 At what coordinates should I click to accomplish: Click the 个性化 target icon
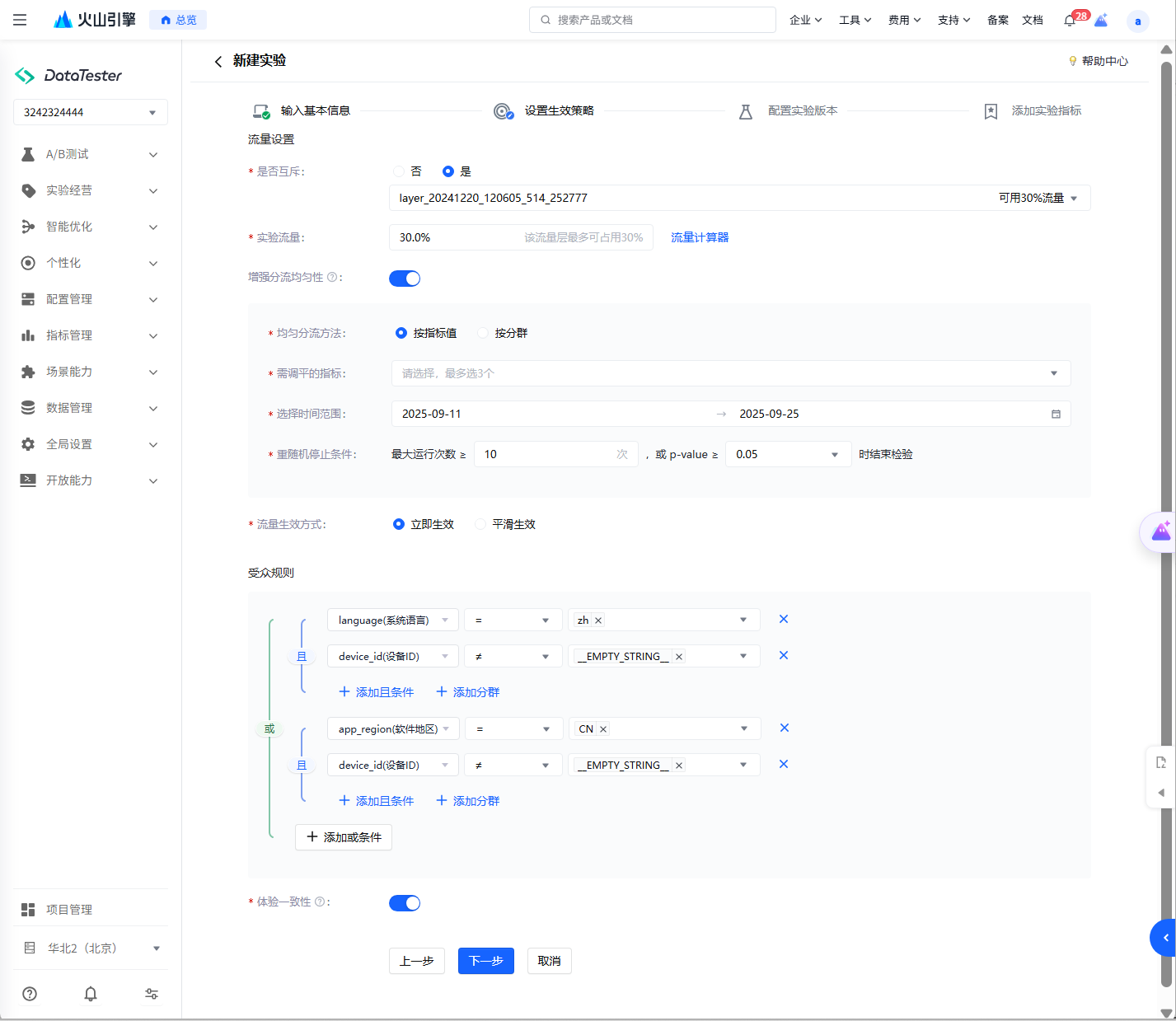tap(28, 263)
